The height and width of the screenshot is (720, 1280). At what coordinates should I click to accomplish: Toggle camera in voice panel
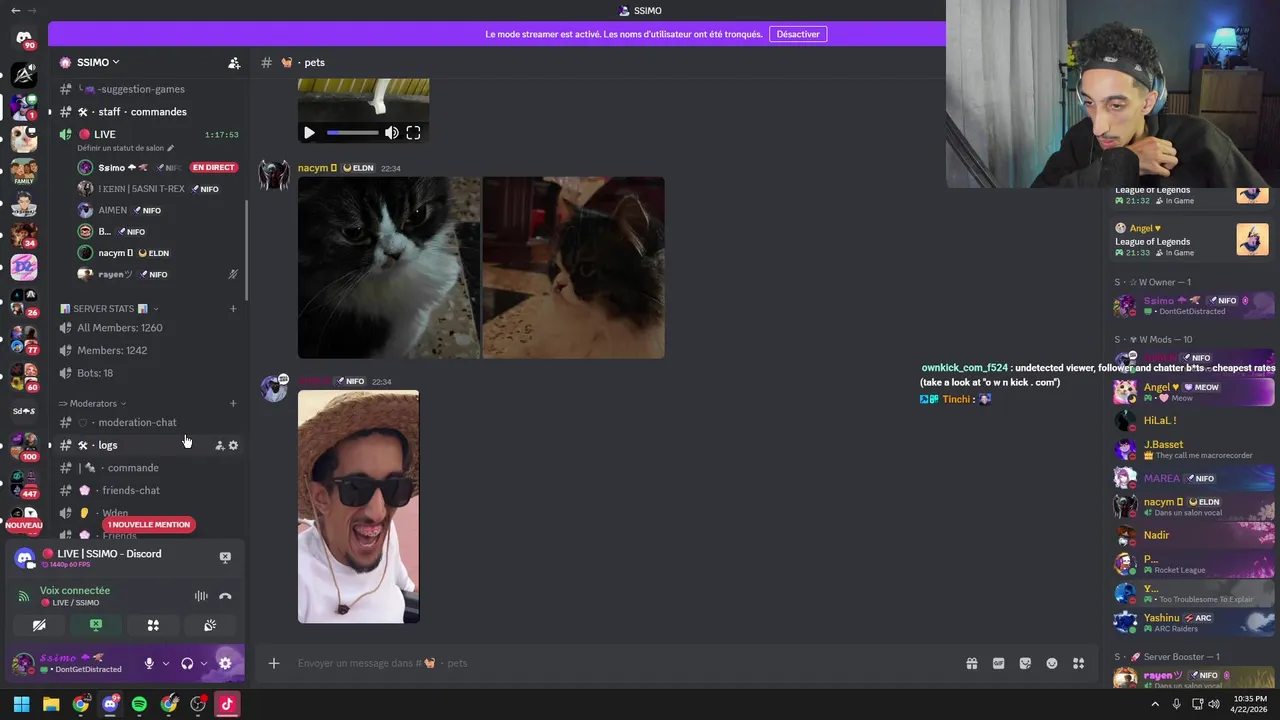click(39, 625)
